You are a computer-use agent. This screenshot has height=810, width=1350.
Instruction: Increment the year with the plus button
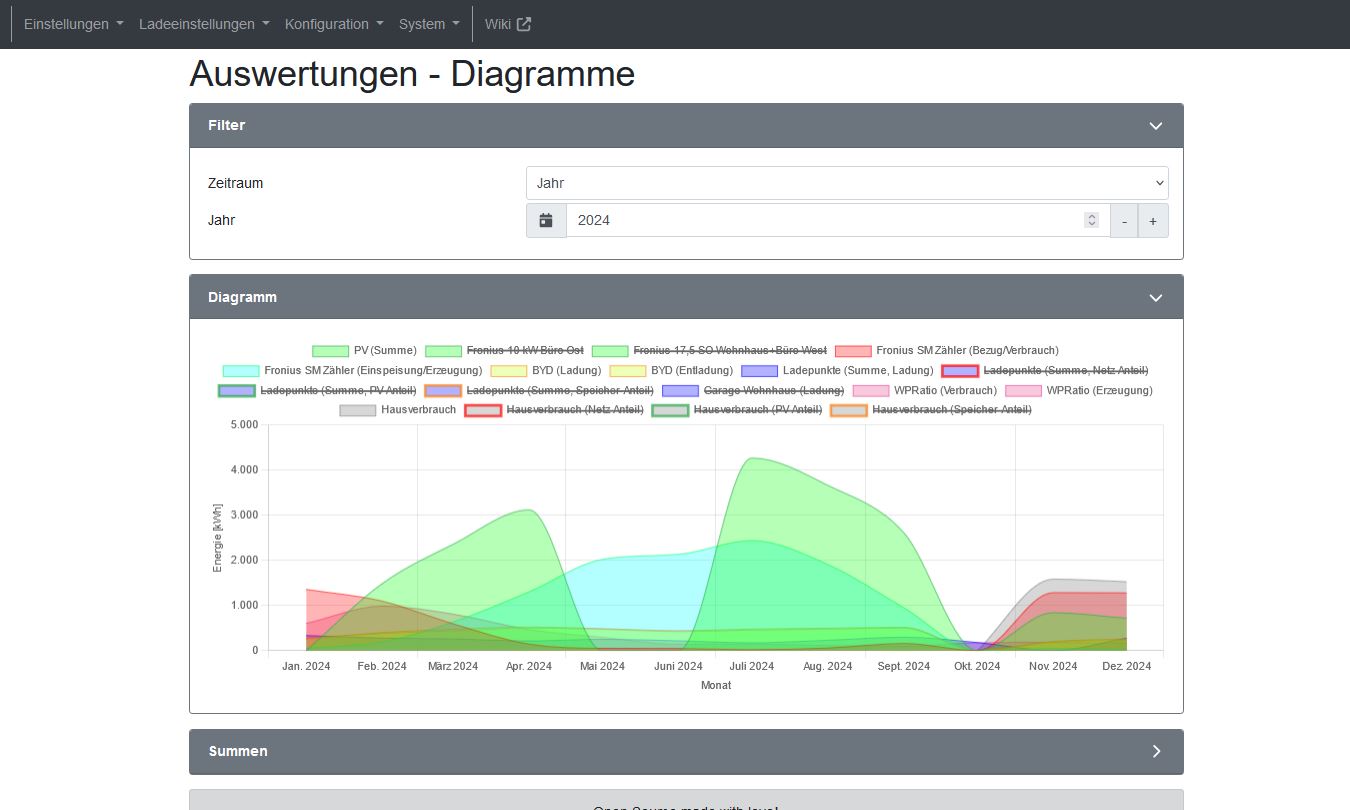(1154, 220)
